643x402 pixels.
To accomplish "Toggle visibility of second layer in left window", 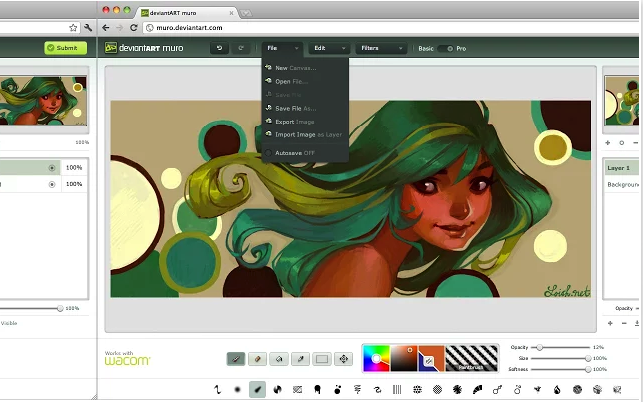I will tap(52, 184).
